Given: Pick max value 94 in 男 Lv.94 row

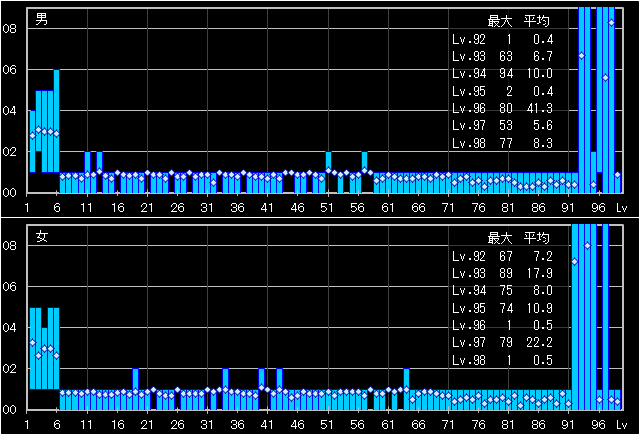Looking at the screenshot, I should 506,74.
